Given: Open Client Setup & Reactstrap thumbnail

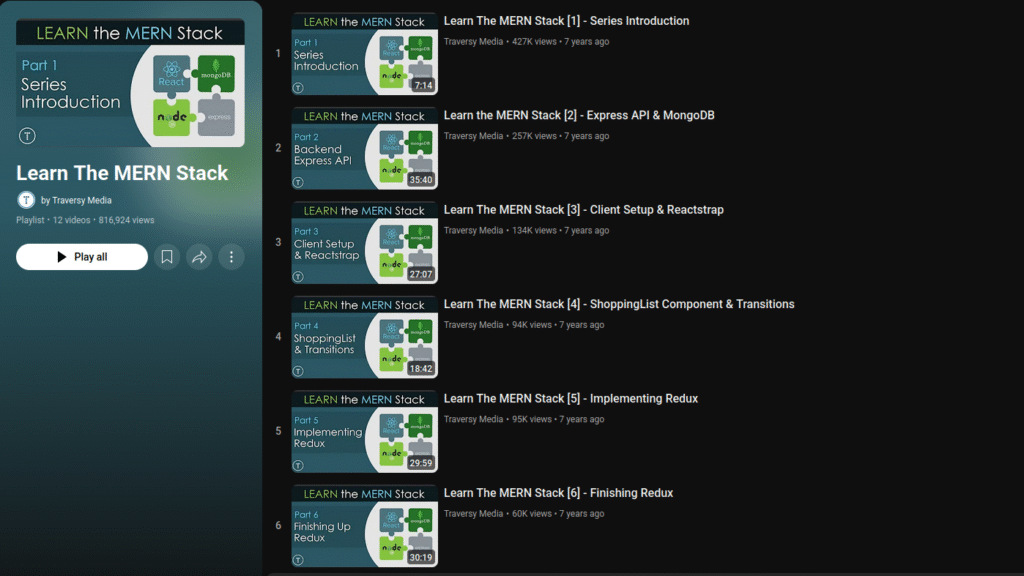Looking at the screenshot, I should coord(364,242).
